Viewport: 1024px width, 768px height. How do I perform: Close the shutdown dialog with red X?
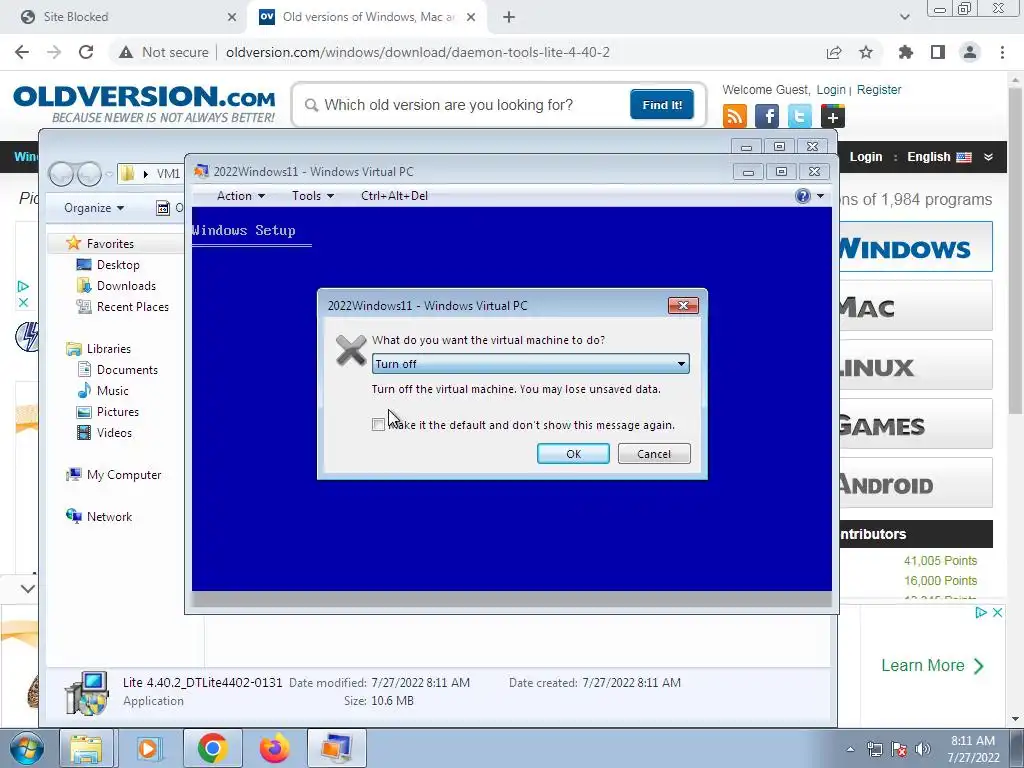[x=683, y=306]
